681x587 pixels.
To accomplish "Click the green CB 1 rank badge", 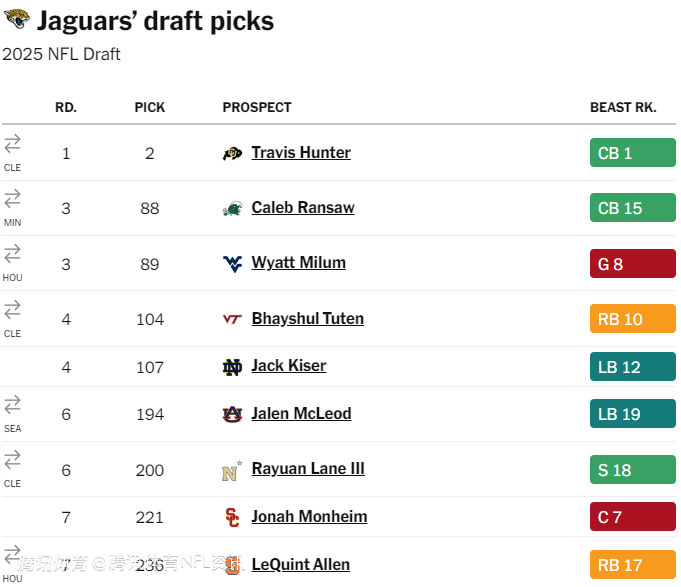I will tap(632, 153).
